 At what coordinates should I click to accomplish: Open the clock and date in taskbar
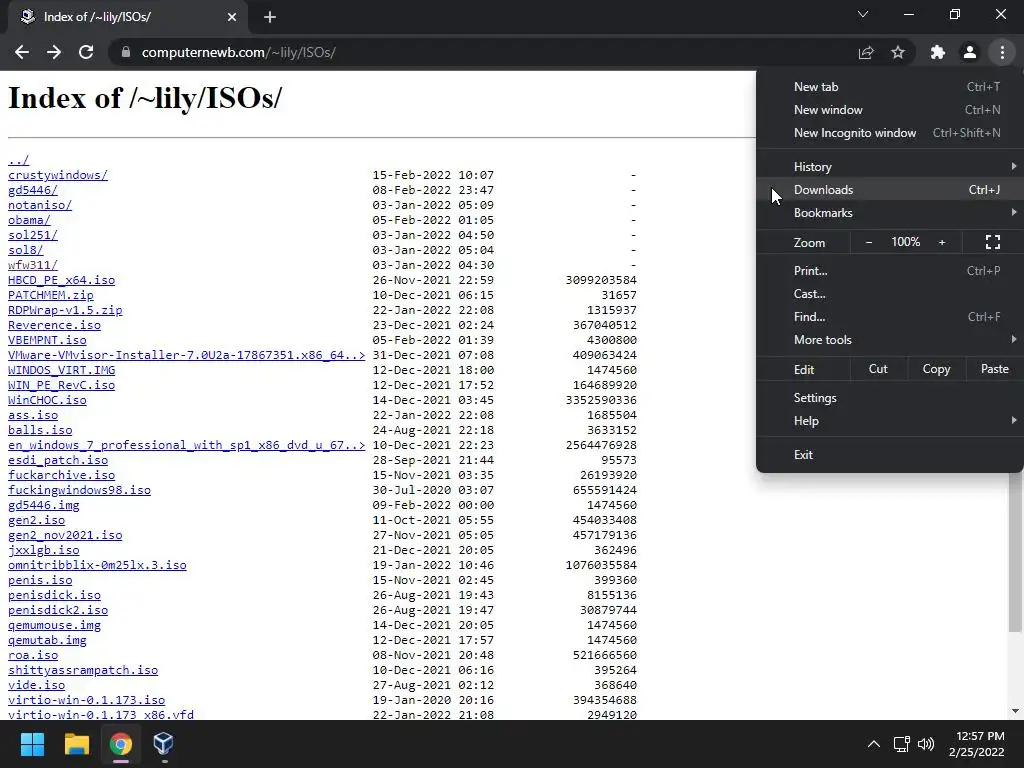(x=976, y=744)
